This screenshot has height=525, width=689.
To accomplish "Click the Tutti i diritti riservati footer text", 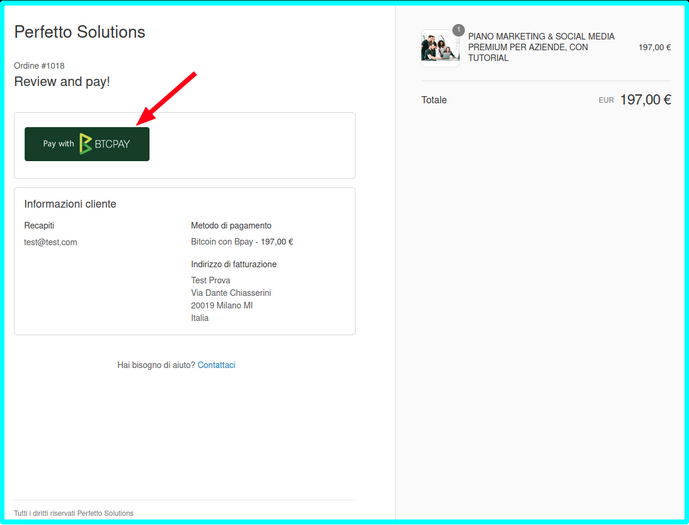I will coord(74,513).
